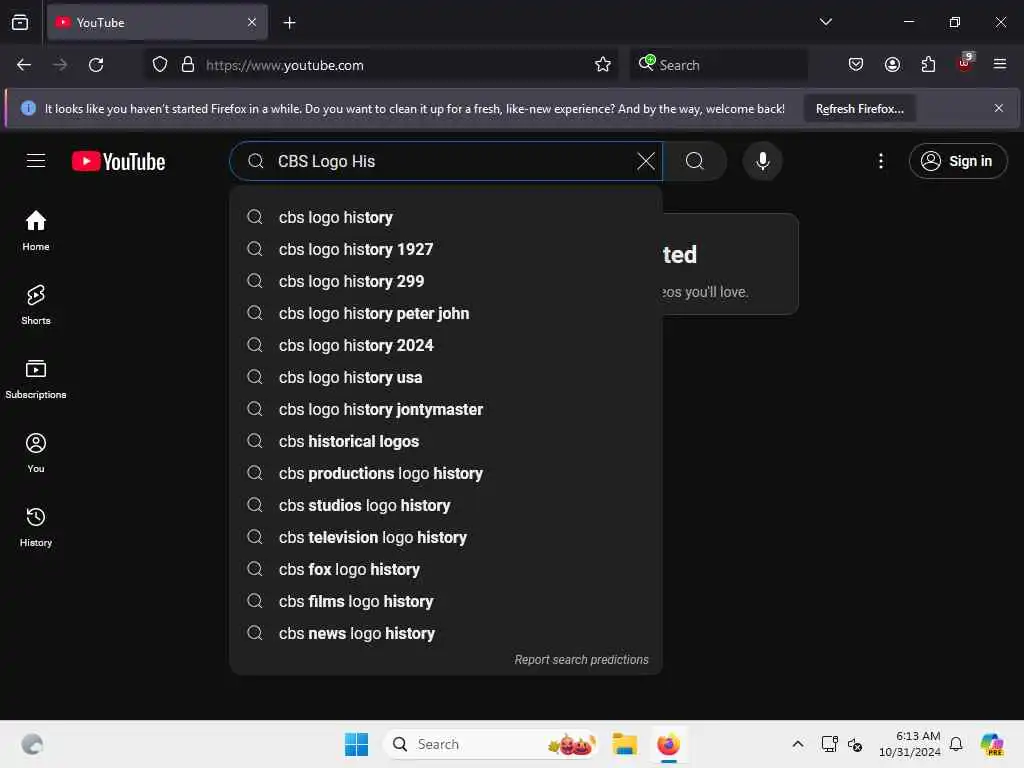The width and height of the screenshot is (1024, 768).
Task: Open tracking protection shield icon
Action: pyautogui.click(x=160, y=65)
